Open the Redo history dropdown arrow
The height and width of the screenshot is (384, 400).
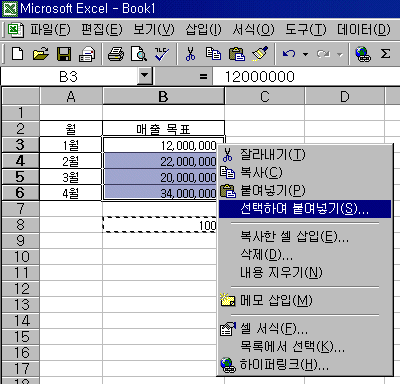coord(339,54)
